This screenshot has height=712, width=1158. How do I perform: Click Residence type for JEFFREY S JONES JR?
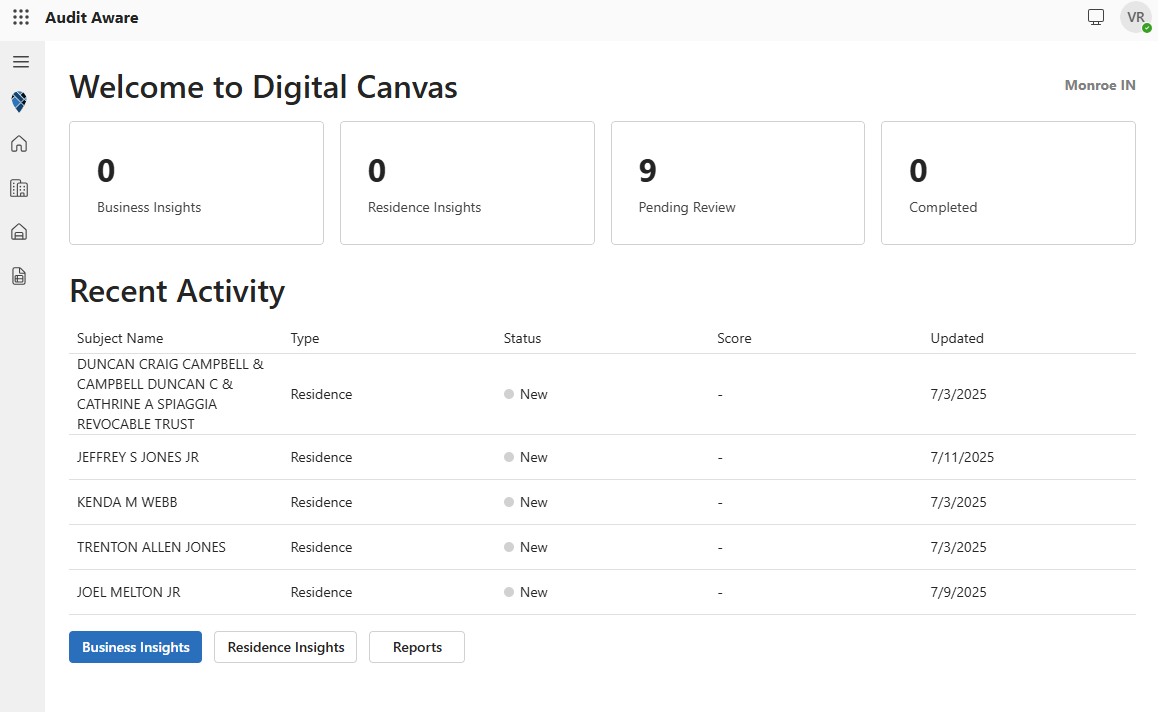[x=321, y=457]
